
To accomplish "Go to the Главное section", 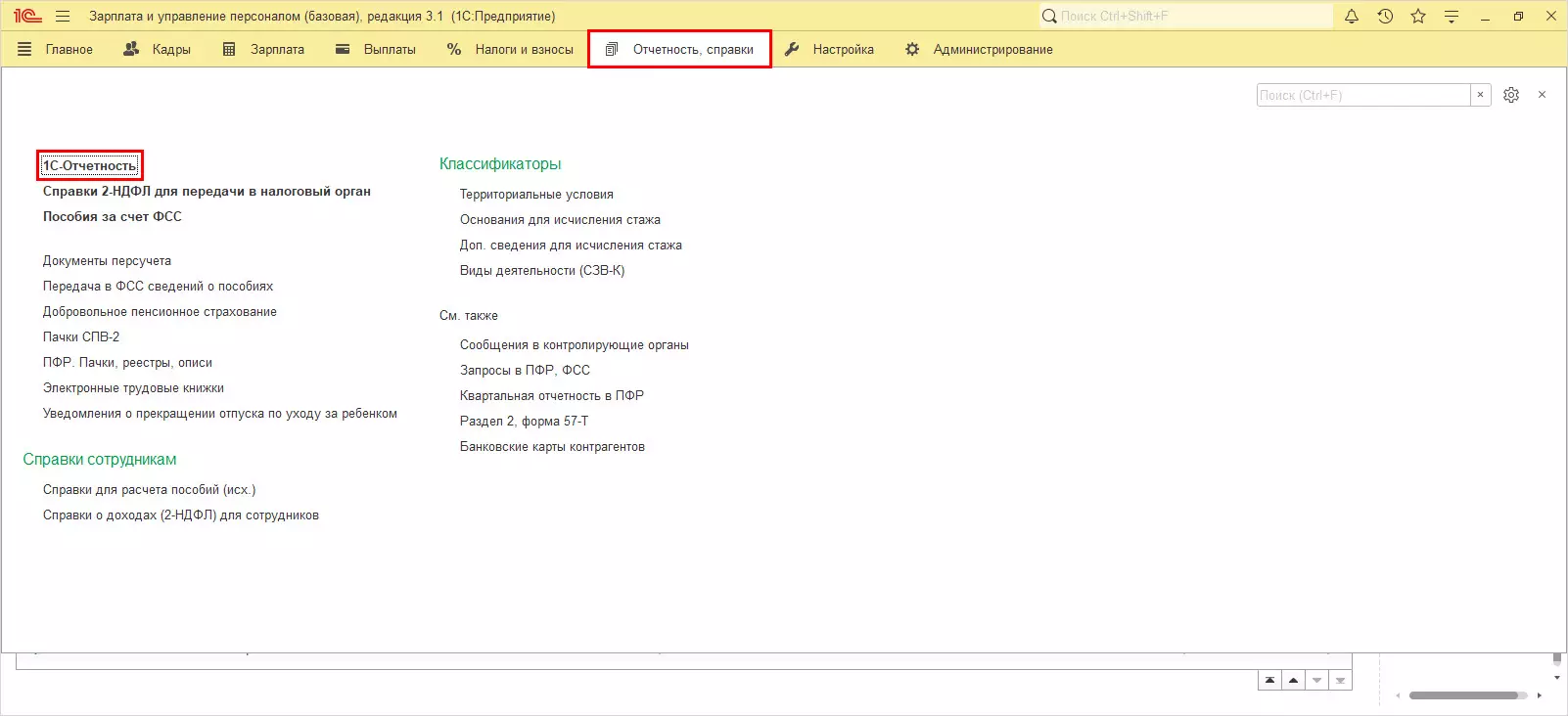I will [56, 49].
